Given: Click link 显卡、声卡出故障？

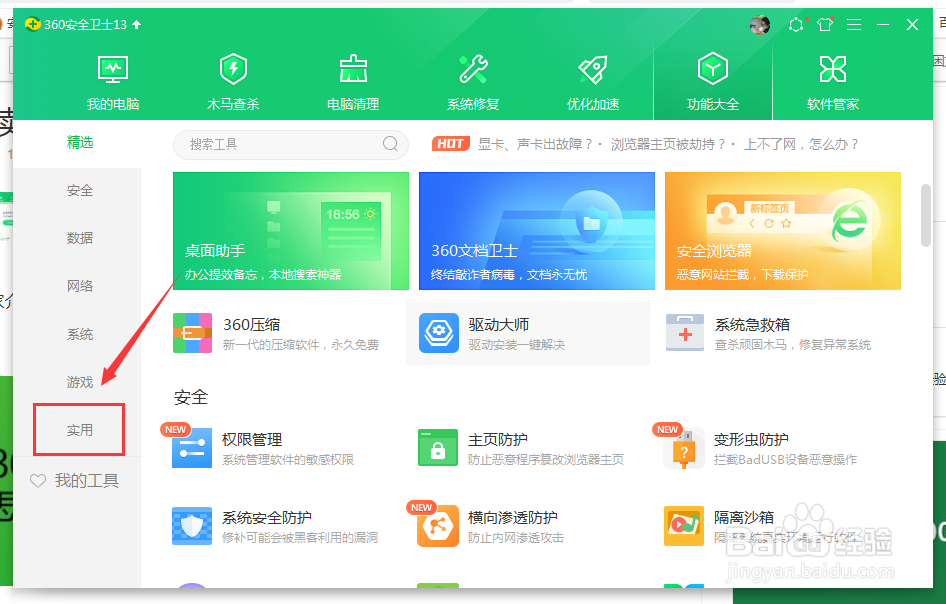Looking at the screenshot, I should coord(535,144).
